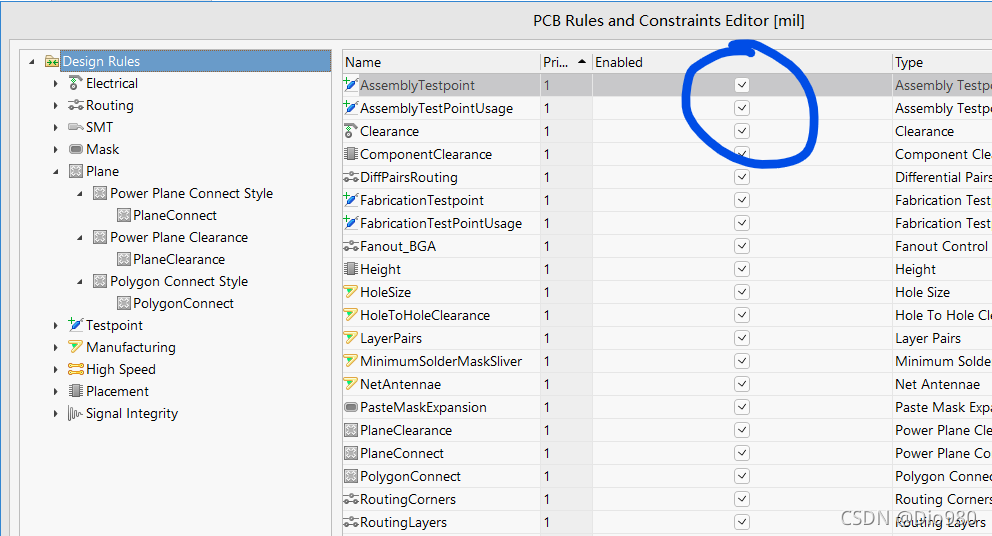Screen dimensions: 992x536
Task: Select the PlaneClearance rule in tree
Action: (x=178, y=260)
